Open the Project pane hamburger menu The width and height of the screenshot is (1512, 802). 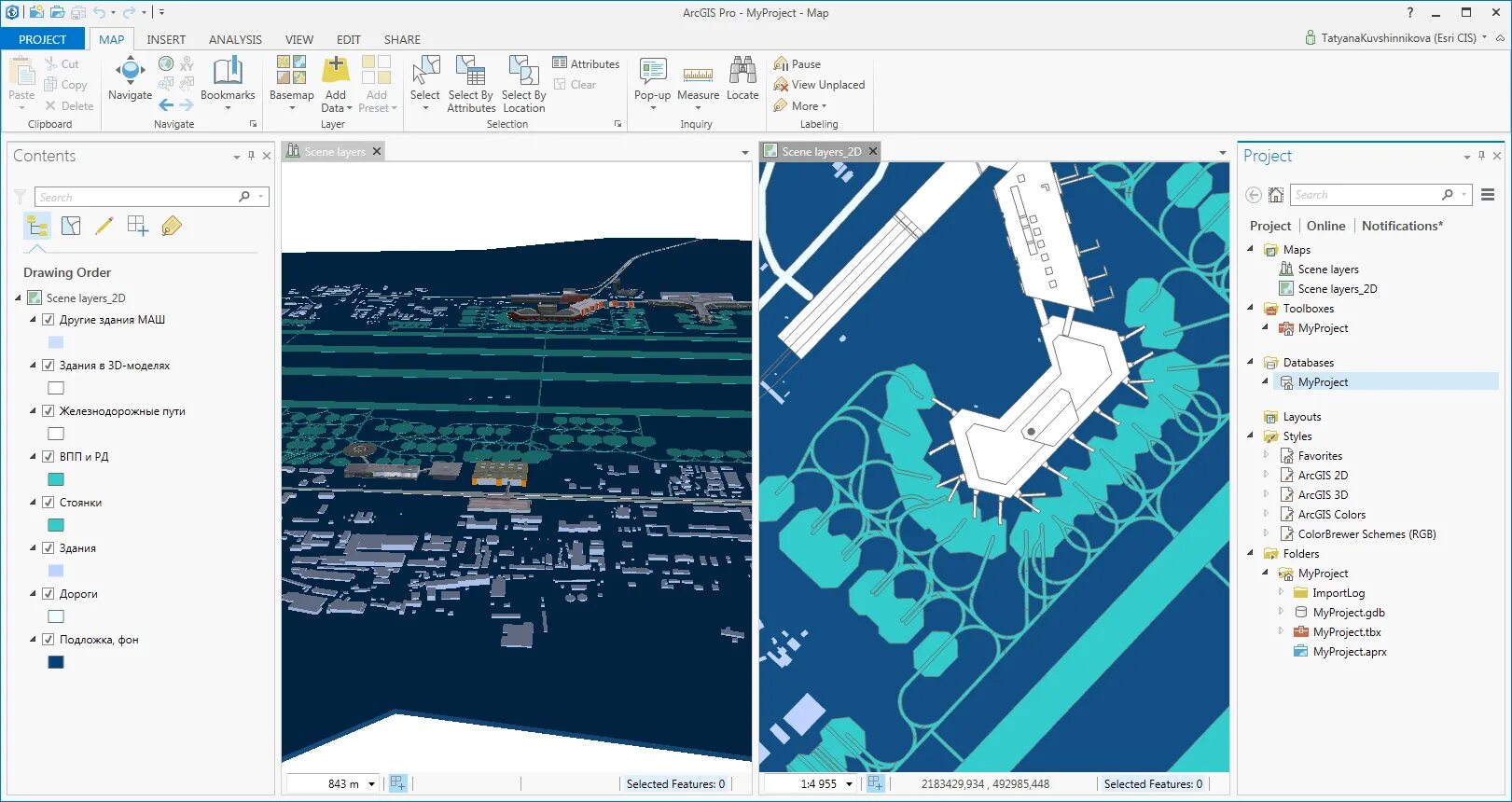1488,195
